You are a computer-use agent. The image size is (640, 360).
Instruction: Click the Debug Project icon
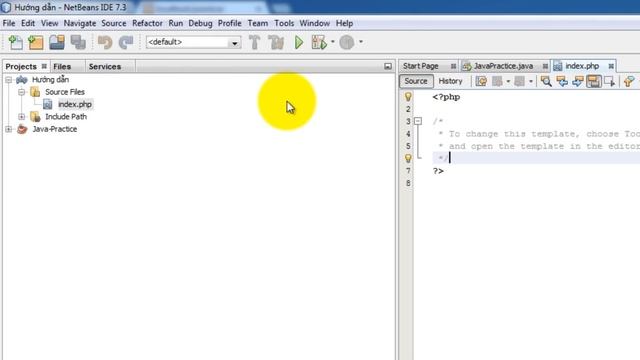(x=319, y=42)
